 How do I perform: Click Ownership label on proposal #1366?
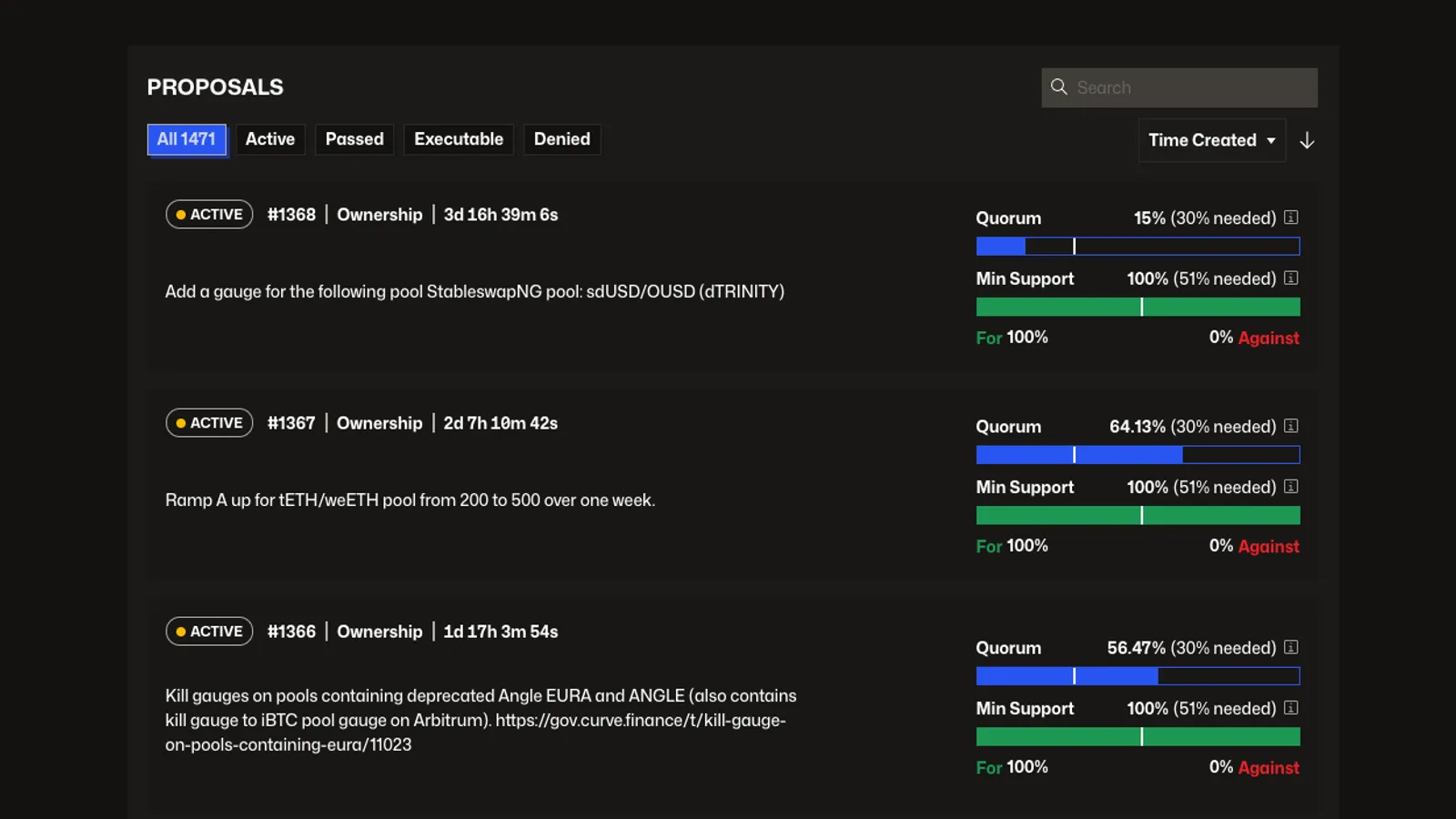click(379, 632)
